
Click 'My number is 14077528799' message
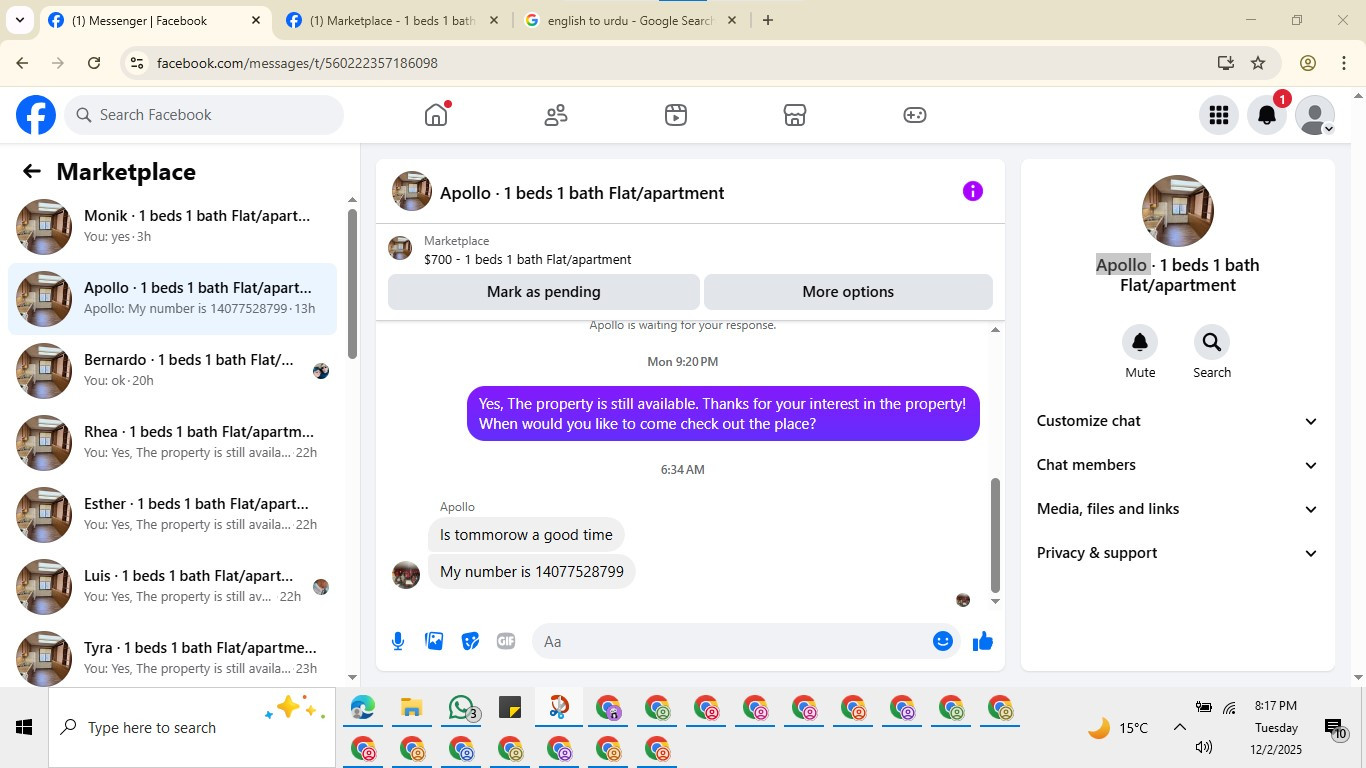tap(532, 572)
